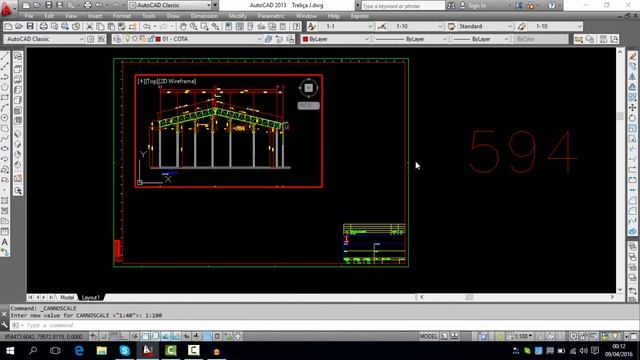Click the keyword search field in title bar

click(x=403, y=6)
